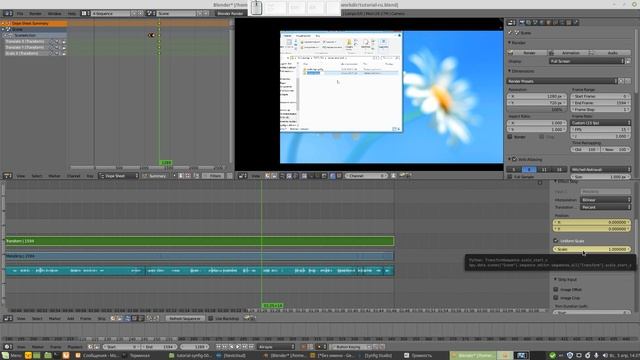
Task: Select anti-aliasing samples 8
Action: (x=529, y=169)
